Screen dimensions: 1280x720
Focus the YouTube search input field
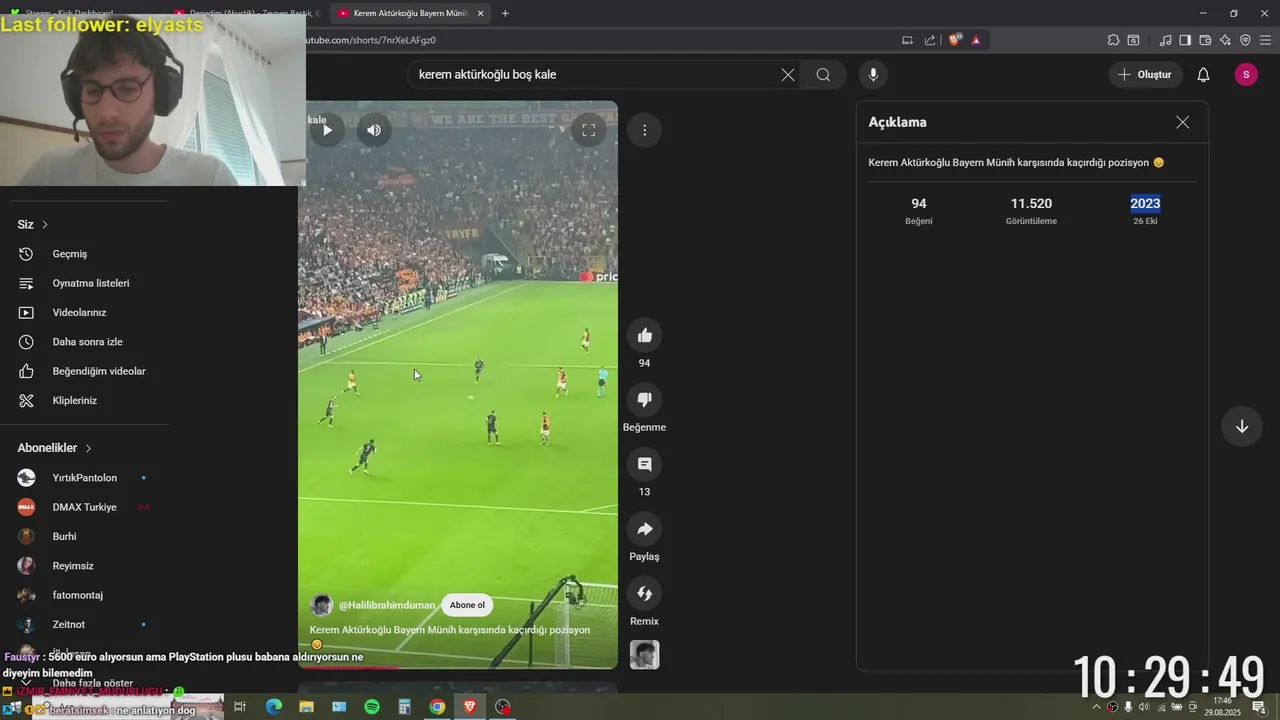pos(595,75)
